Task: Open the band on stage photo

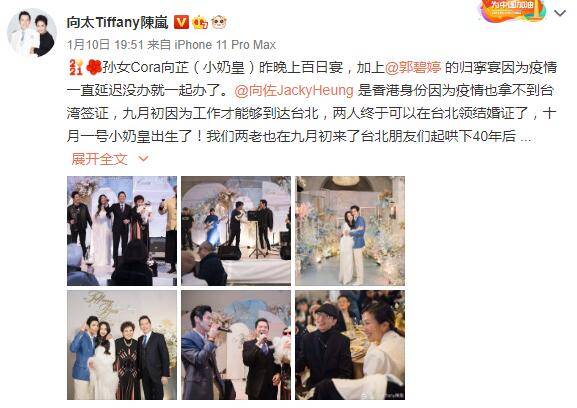Action: (x=236, y=231)
